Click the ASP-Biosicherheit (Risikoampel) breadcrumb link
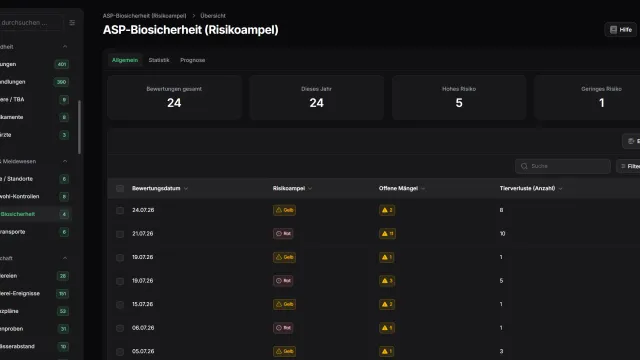The image size is (640, 360). click(x=144, y=16)
